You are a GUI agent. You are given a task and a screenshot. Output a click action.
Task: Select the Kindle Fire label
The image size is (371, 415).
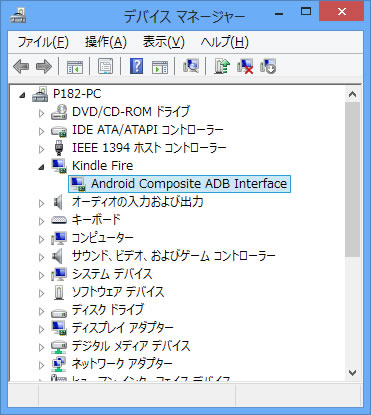103,166
